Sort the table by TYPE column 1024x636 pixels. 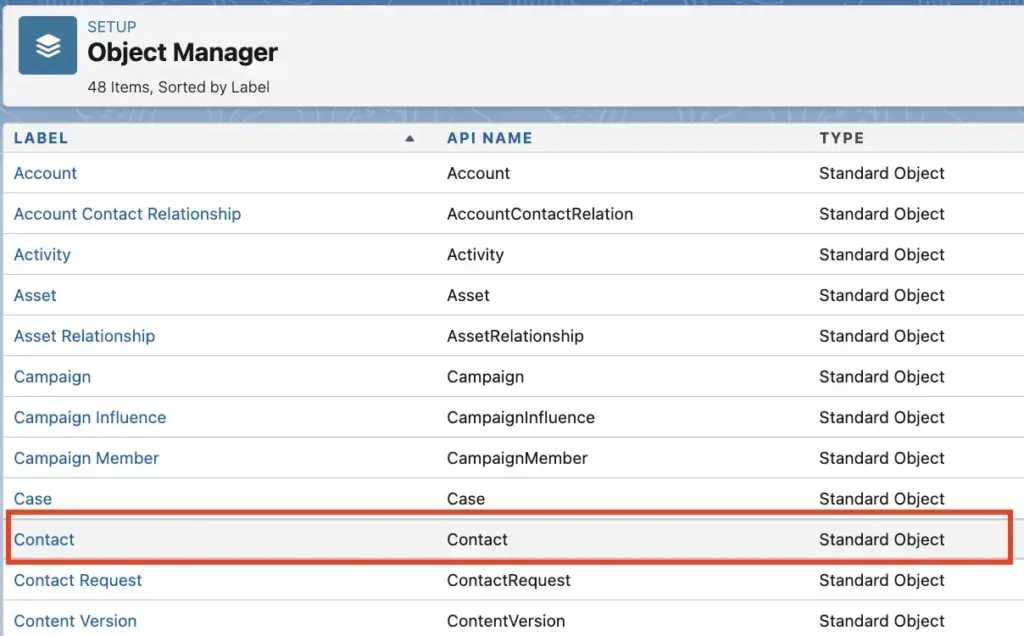pyautogui.click(x=842, y=138)
